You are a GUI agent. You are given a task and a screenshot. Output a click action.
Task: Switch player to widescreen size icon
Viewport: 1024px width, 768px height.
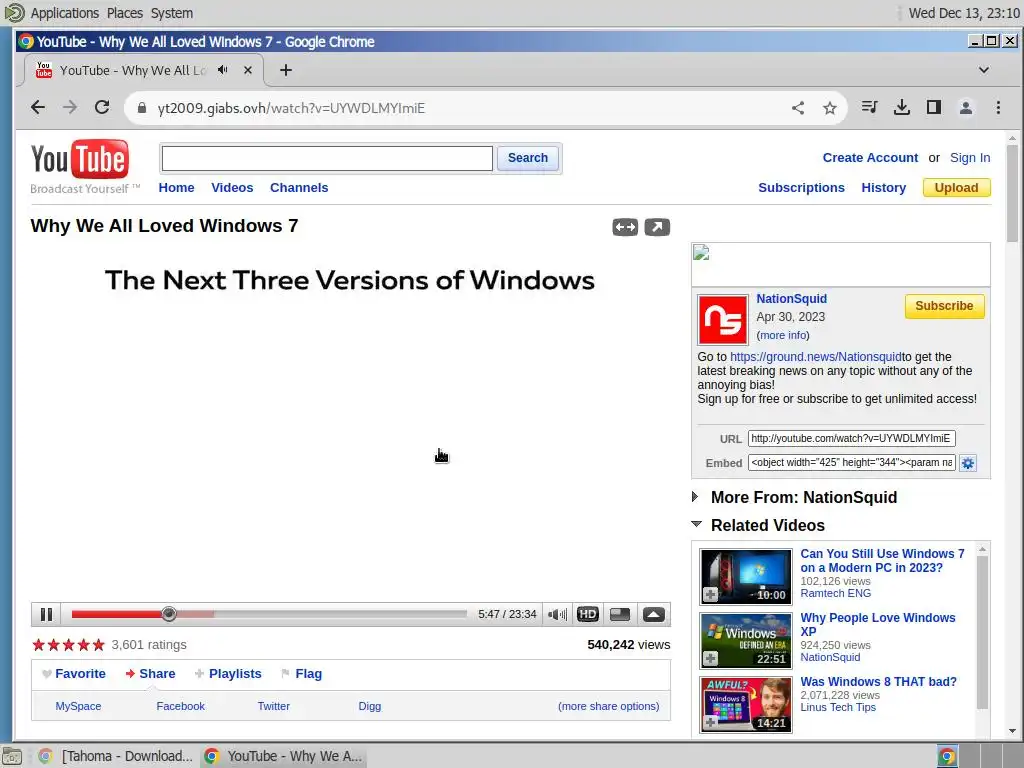[x=620, y=615]
